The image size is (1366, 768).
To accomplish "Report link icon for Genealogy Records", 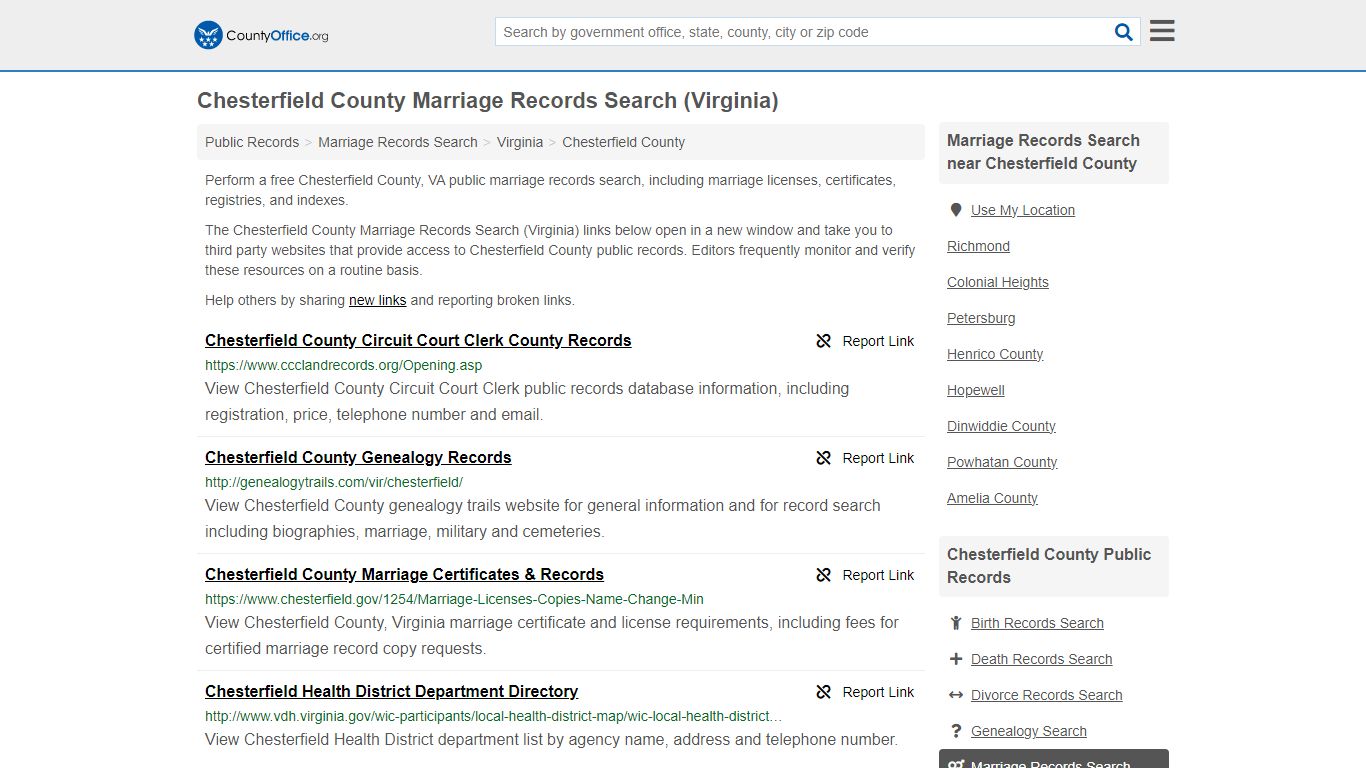I will pos(823,458).
